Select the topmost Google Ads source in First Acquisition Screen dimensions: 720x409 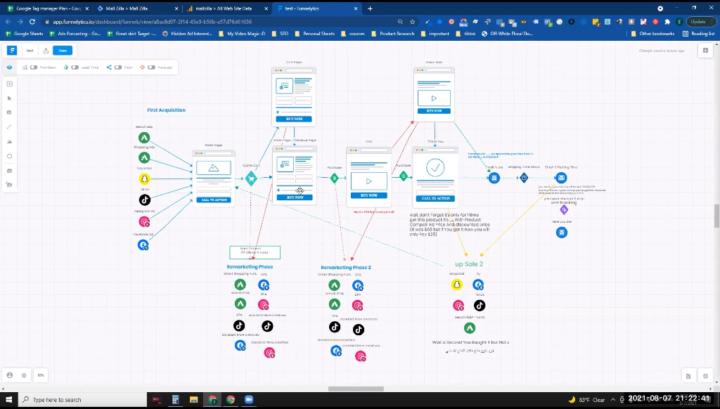coord(144,137)
